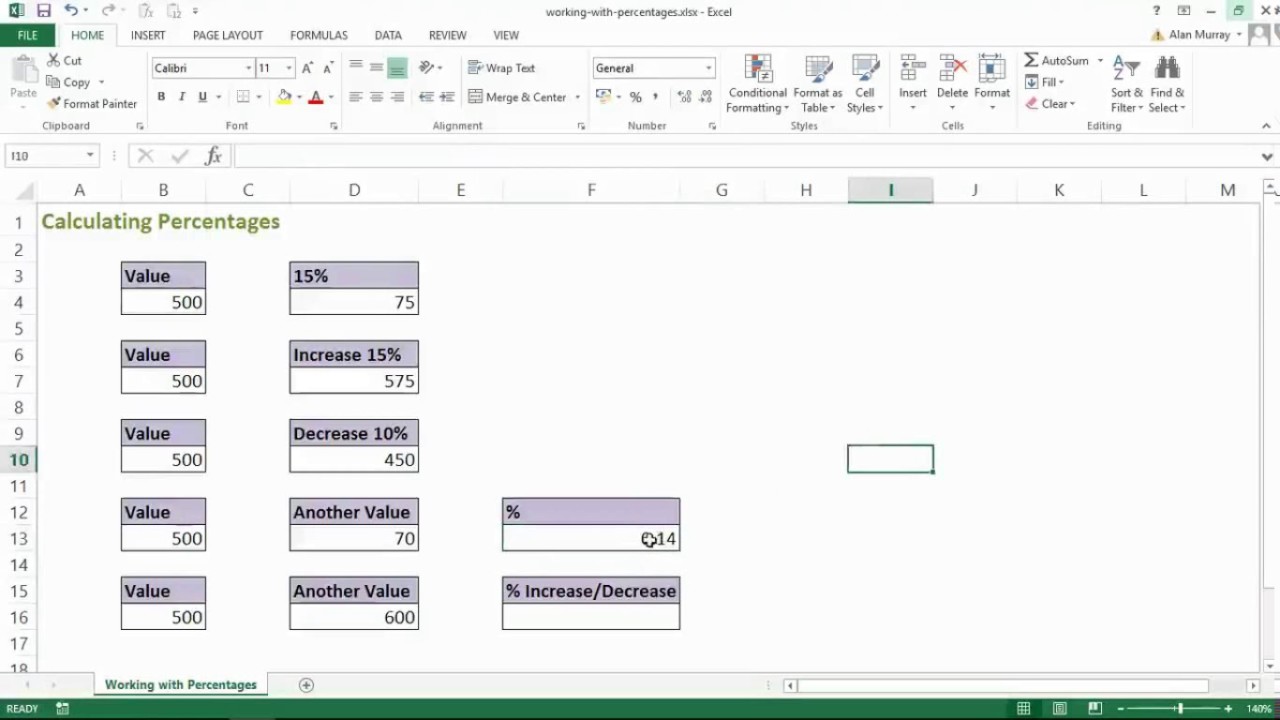1280x720 pixels.
Task: Click the Insert Function fx icon
Action: click(x=213, y=156)
